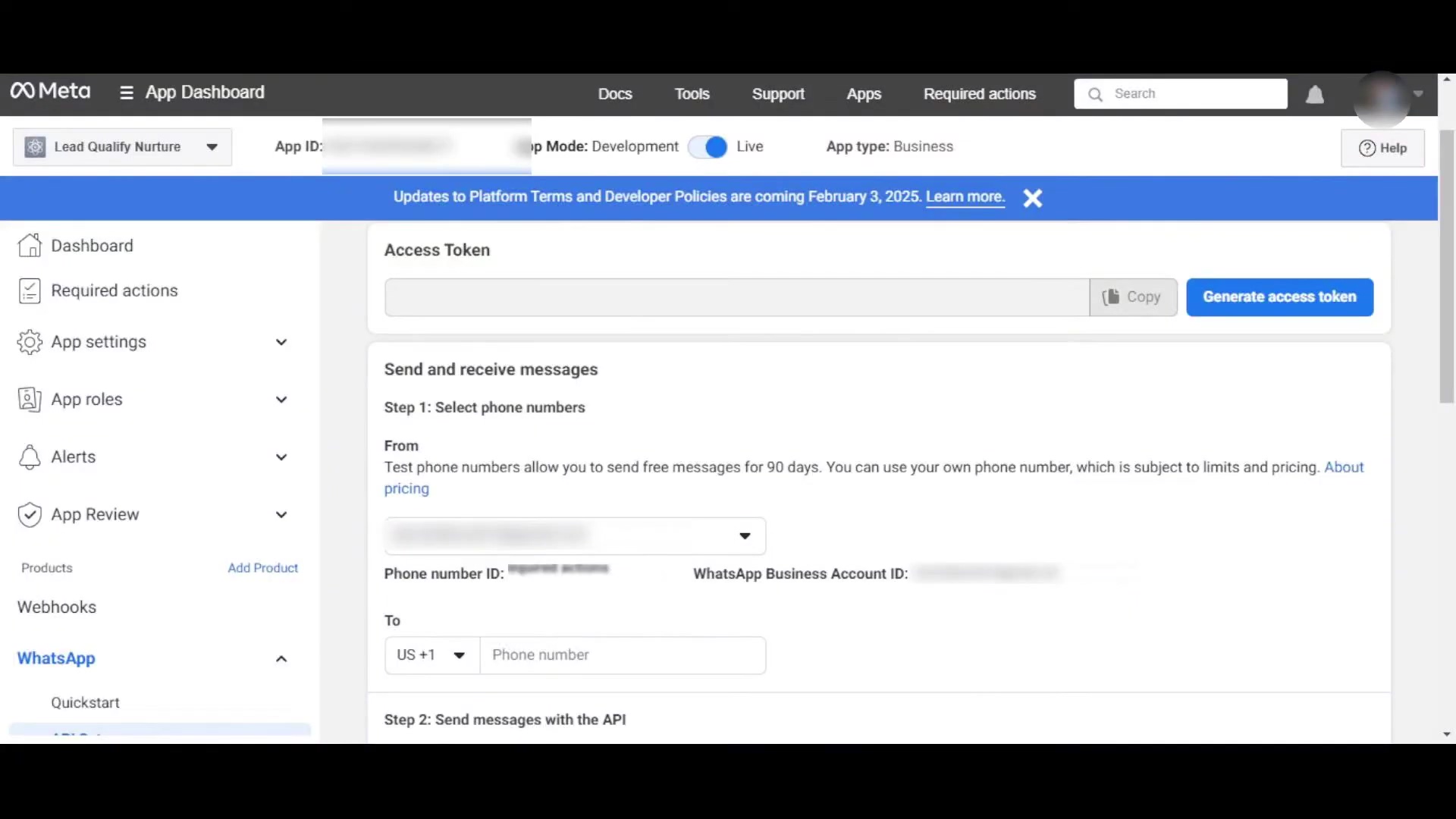Screen dimensions: 1456x819
Task: Open the Lead Qualify Nurture app selector
Action: [x=122, y=147]
